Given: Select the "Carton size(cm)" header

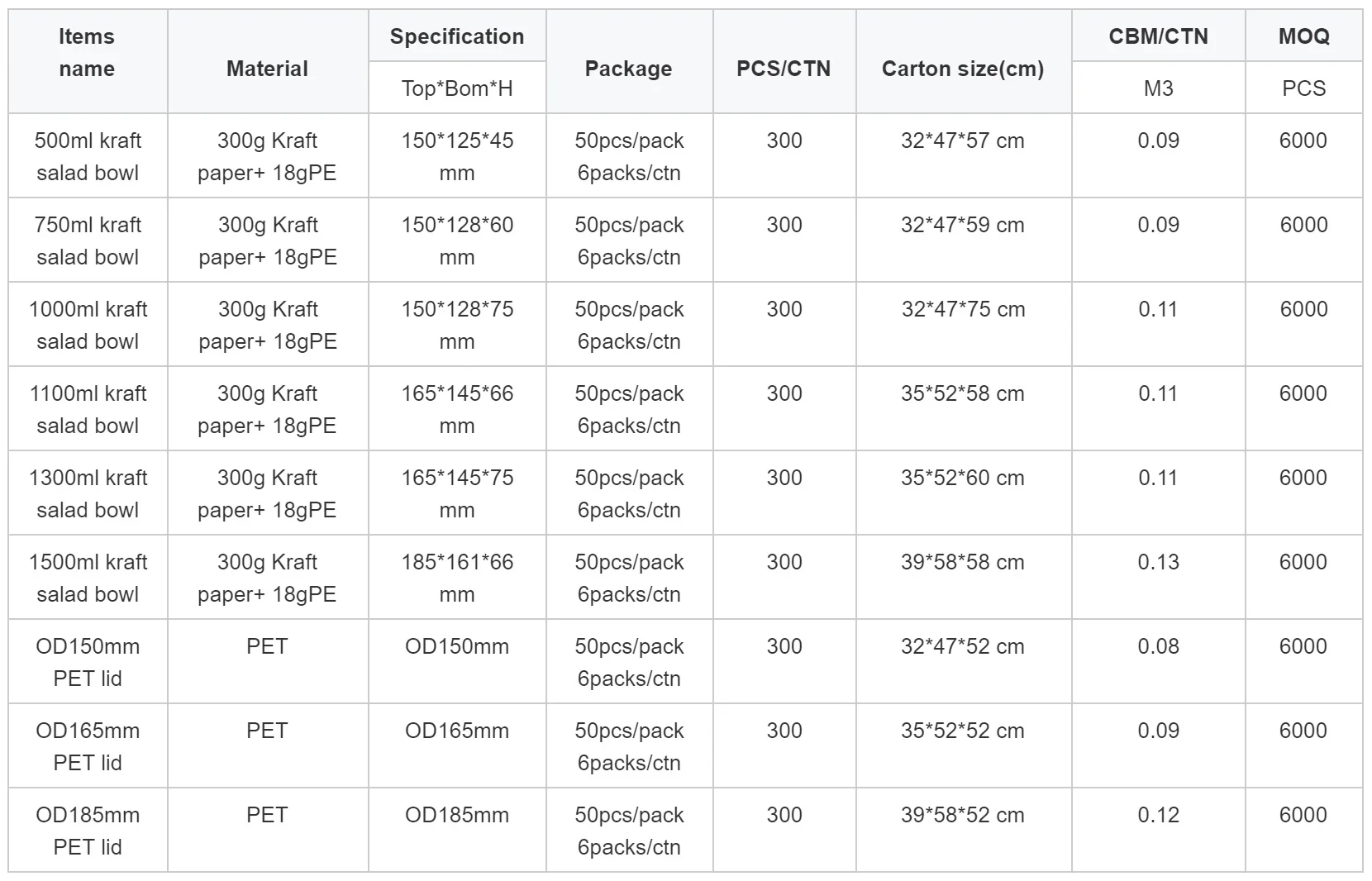Looking at the screenshot, I should [963, 69].
